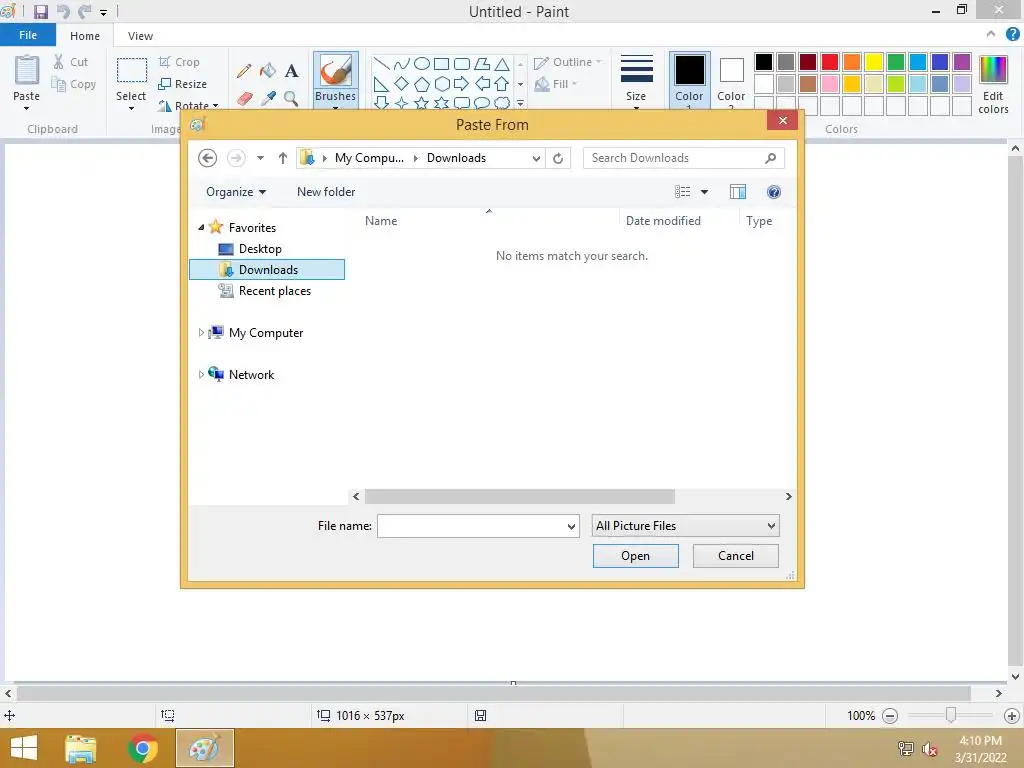Pick the yellow color swatch

(x=874, y=62)
